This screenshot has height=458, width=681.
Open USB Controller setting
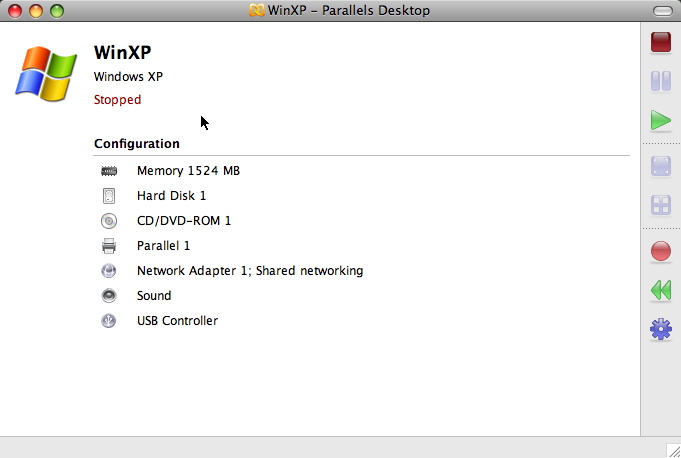tap(177, 321)
